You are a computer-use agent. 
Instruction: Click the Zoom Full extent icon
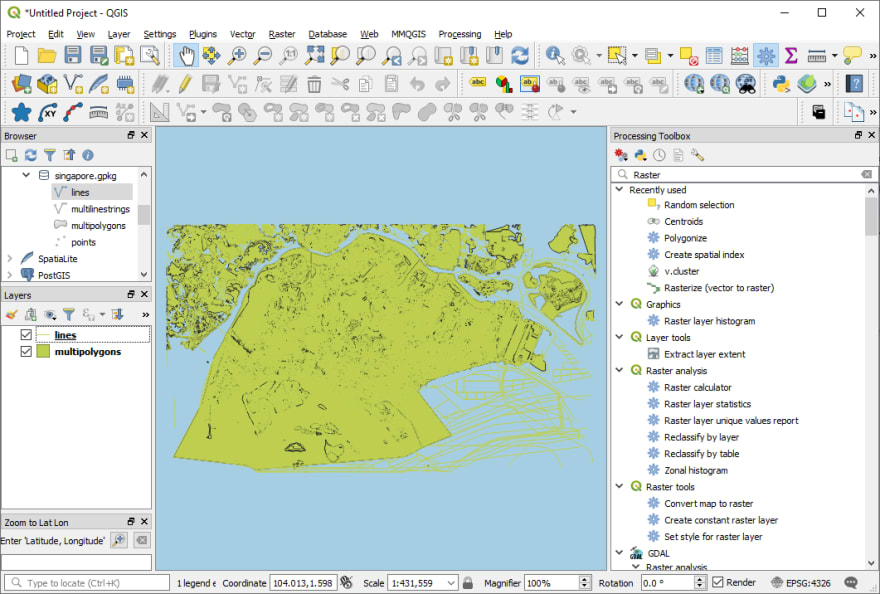314,56
